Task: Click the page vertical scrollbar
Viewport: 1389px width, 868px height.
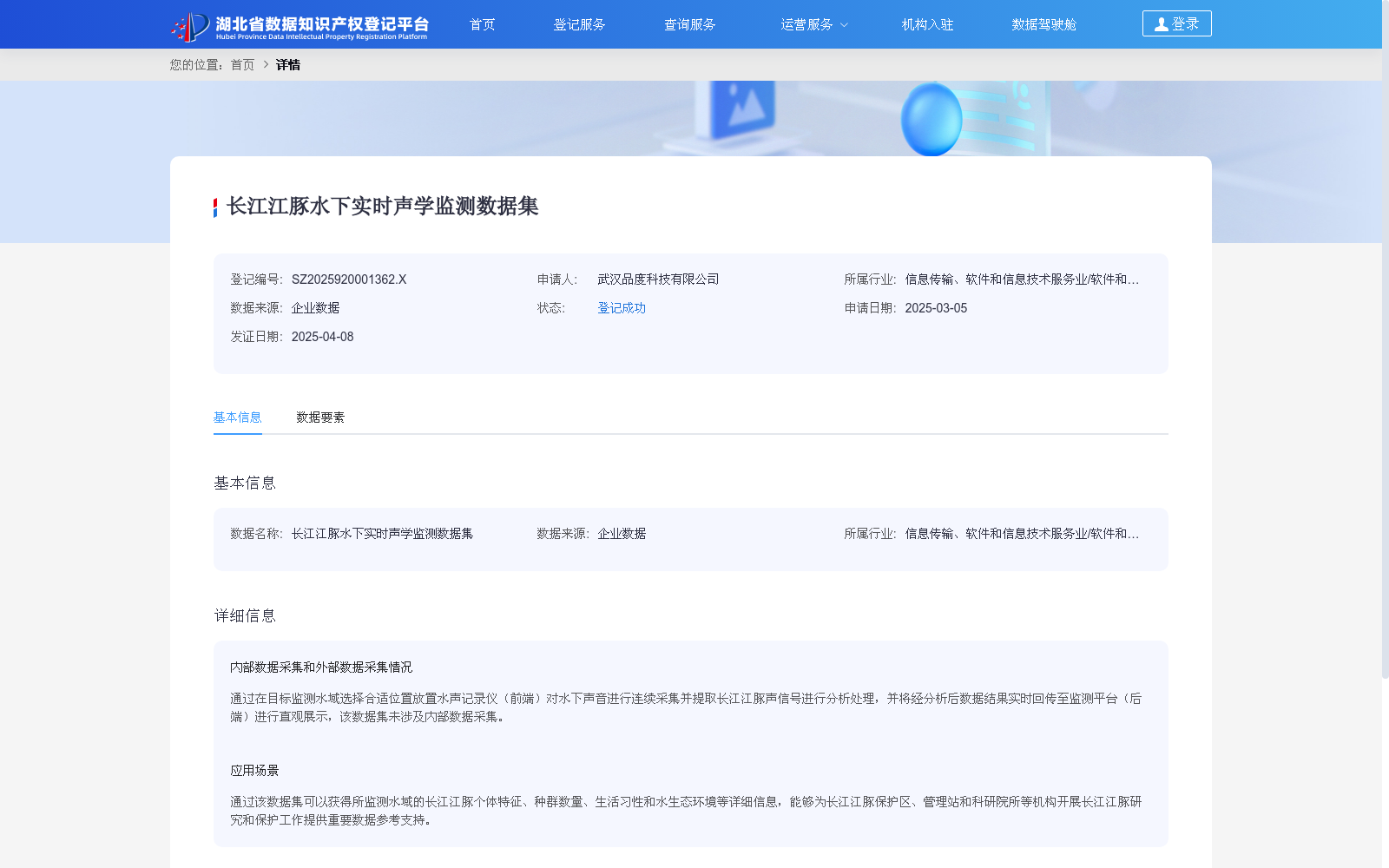Action: [1386, 339]
